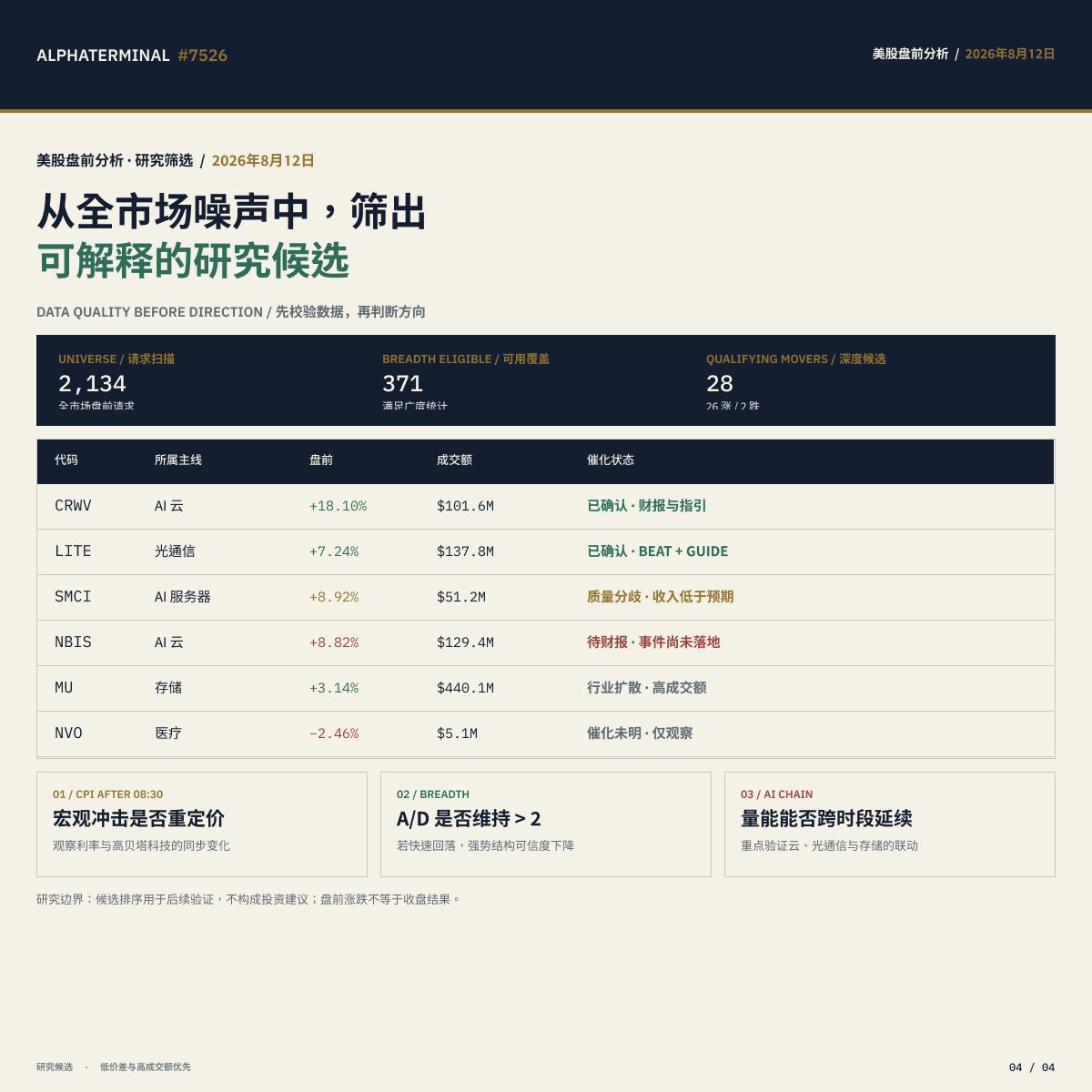Click the NVO ticker cell
The height and width of the screenshot is (1092, 1092).
coord(68,733)
